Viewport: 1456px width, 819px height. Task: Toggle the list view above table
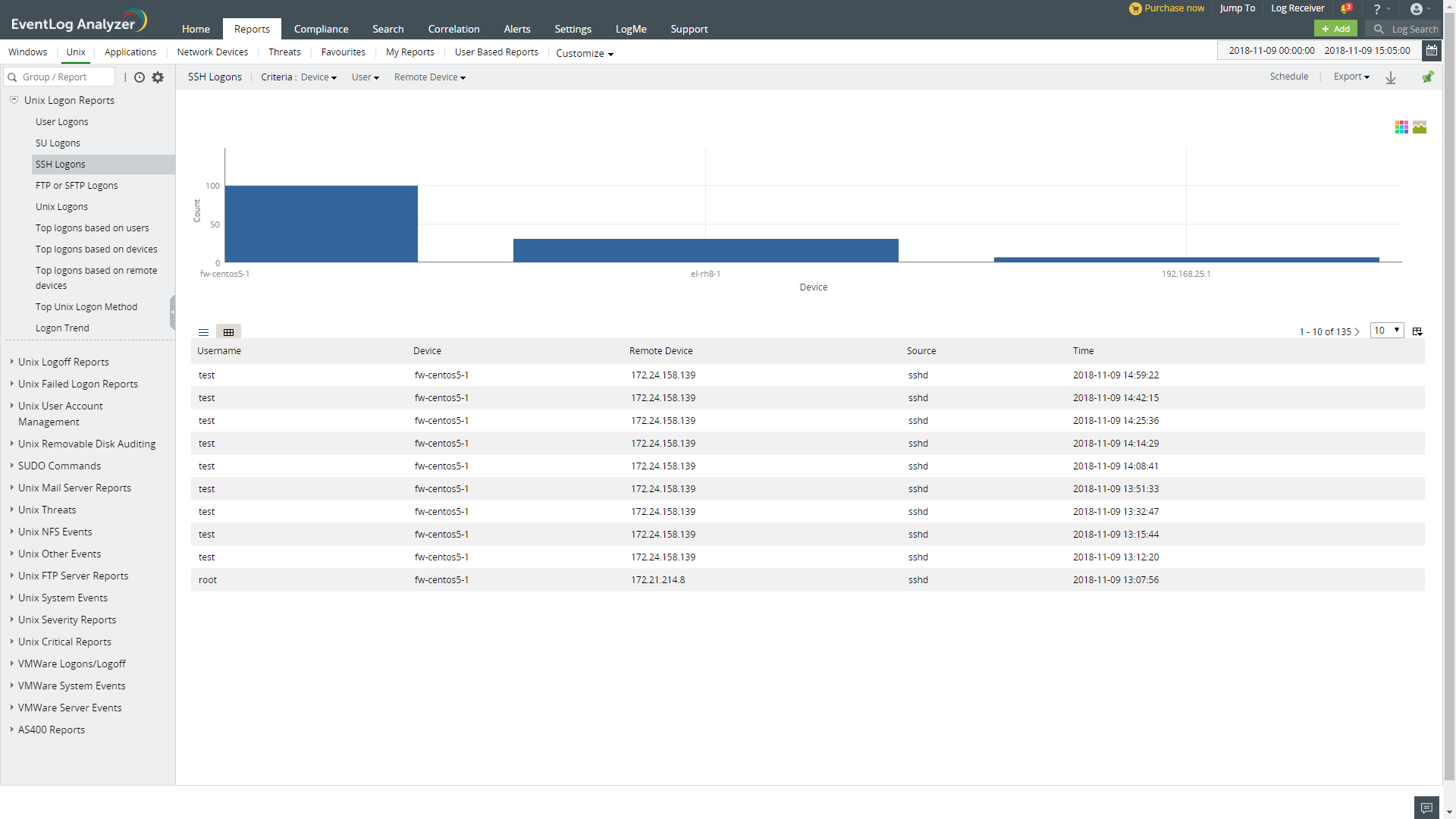(203, 332)
